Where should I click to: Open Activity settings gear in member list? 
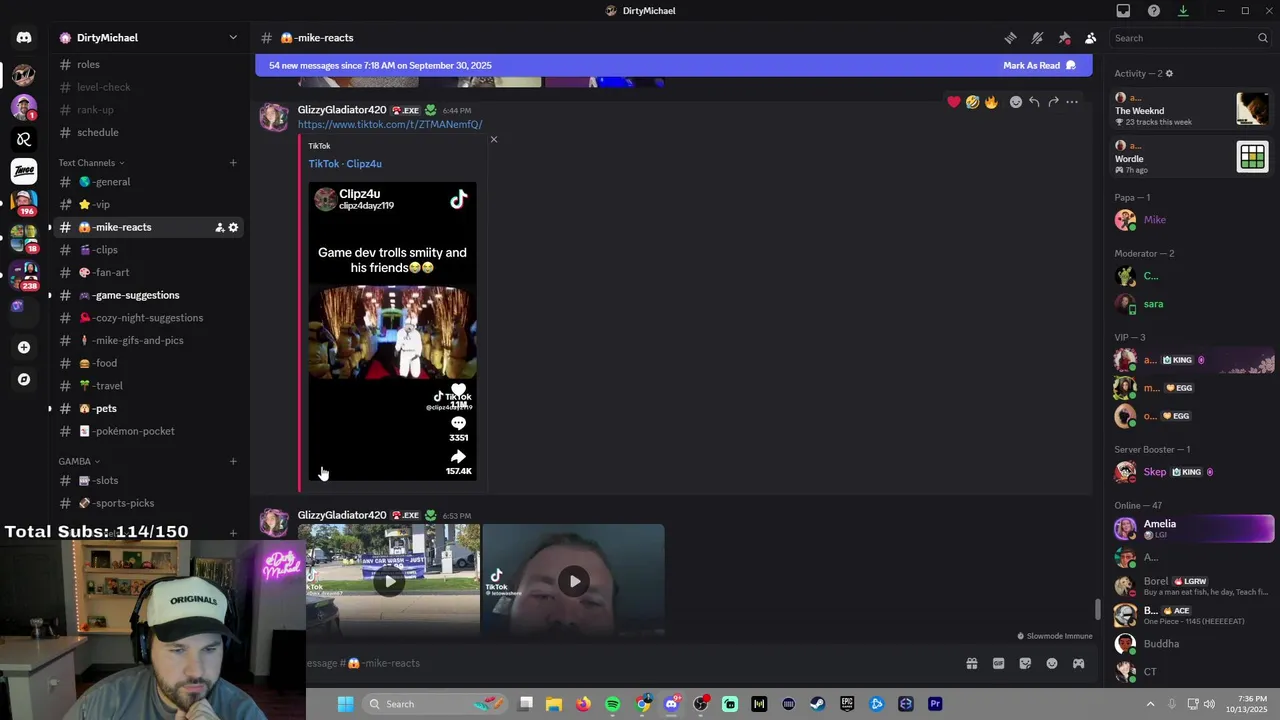point(1169,74)
